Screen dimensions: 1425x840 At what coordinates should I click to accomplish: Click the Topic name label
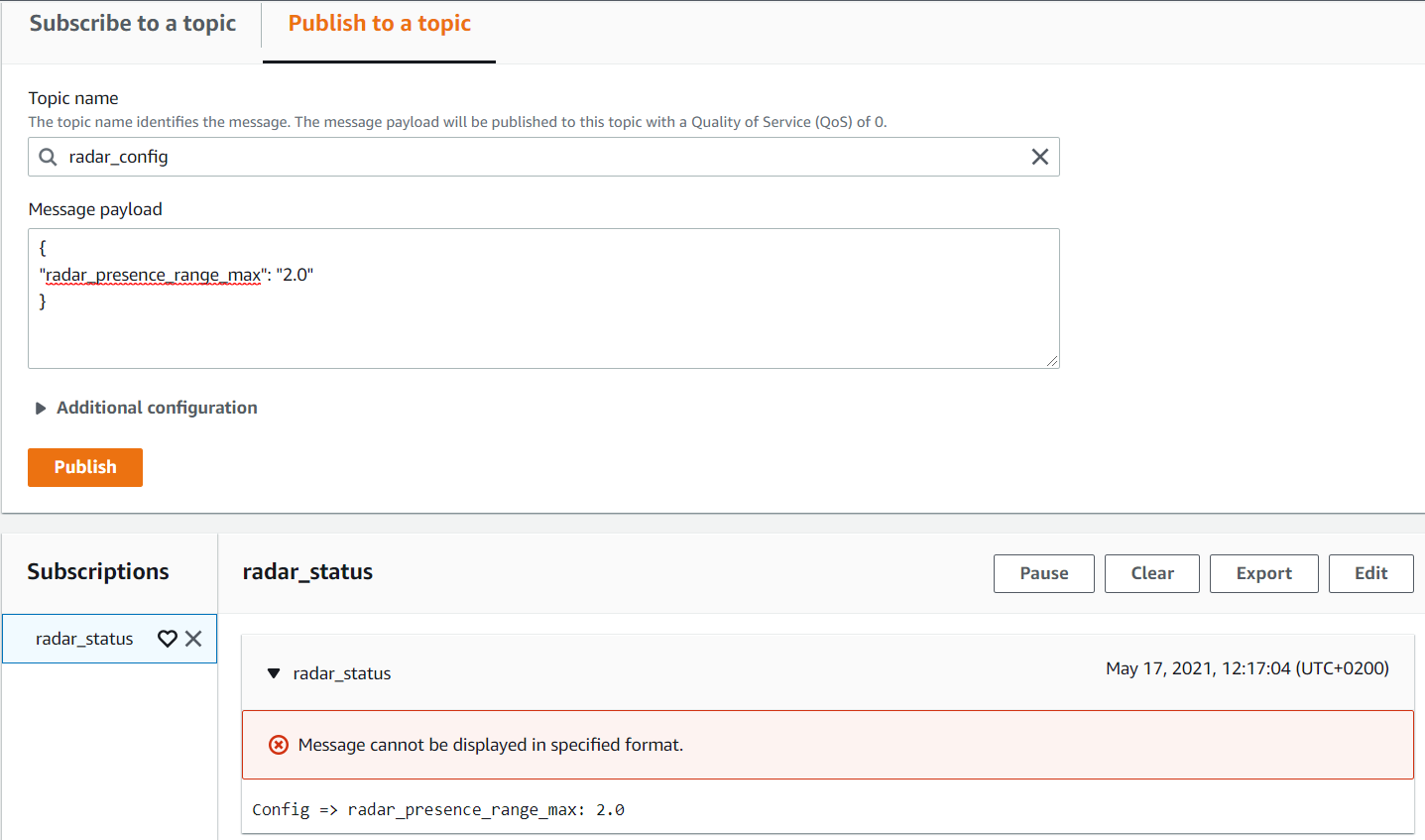[x=73, y=98]
